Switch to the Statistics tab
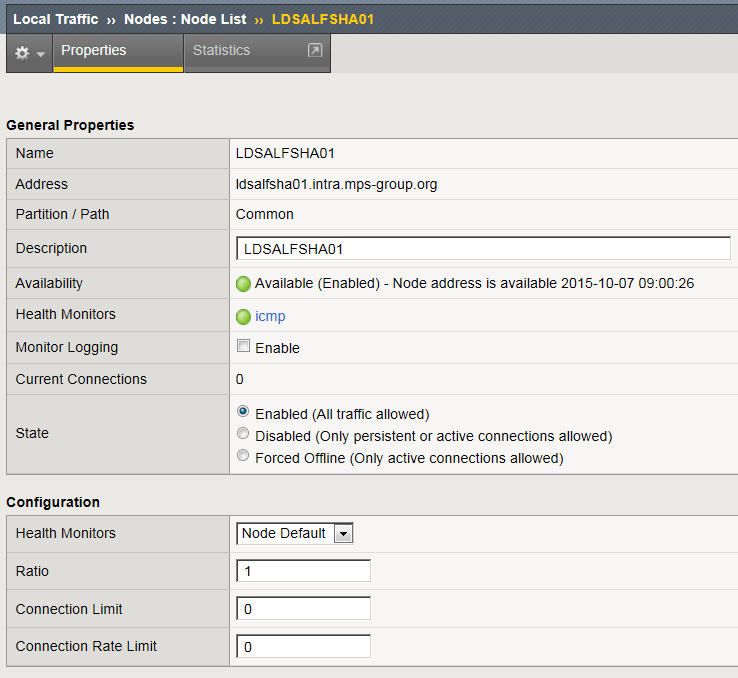This screenshot has height=678, width=738. pos(221,50)
